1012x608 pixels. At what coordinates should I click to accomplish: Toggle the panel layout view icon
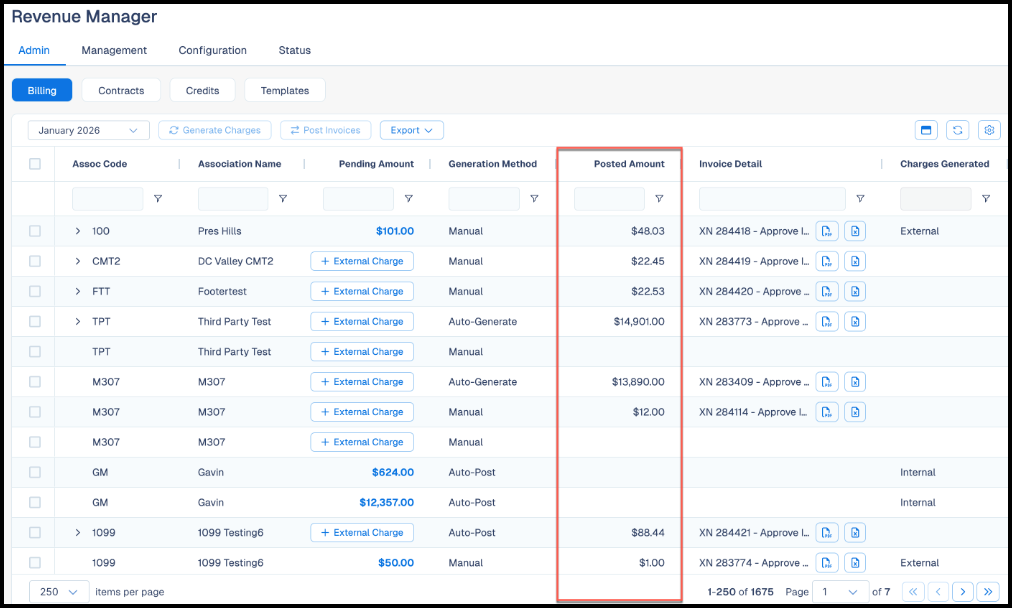click(926, 130)
